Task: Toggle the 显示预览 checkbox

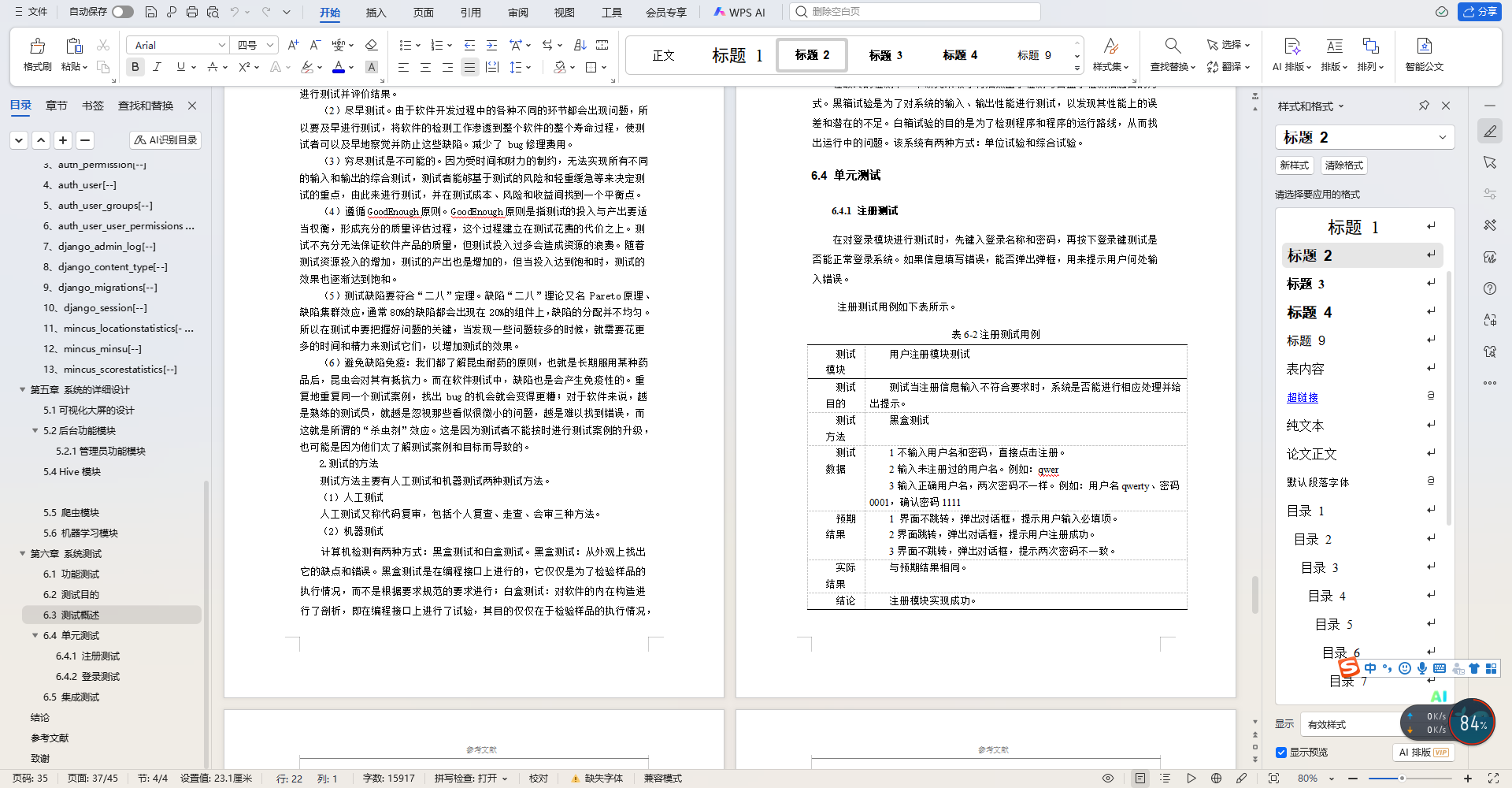Action: coord(1281,753)
